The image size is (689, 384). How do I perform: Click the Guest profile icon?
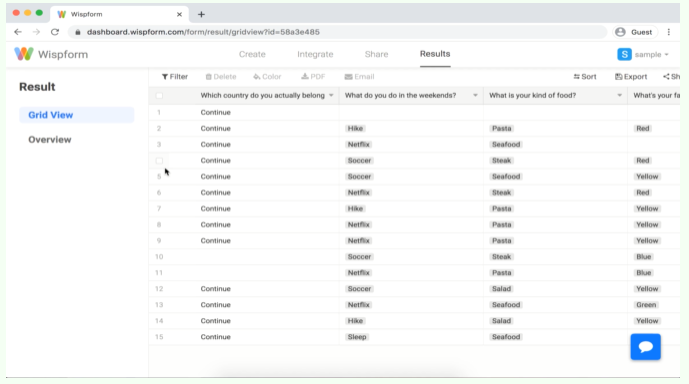(620, 32)
